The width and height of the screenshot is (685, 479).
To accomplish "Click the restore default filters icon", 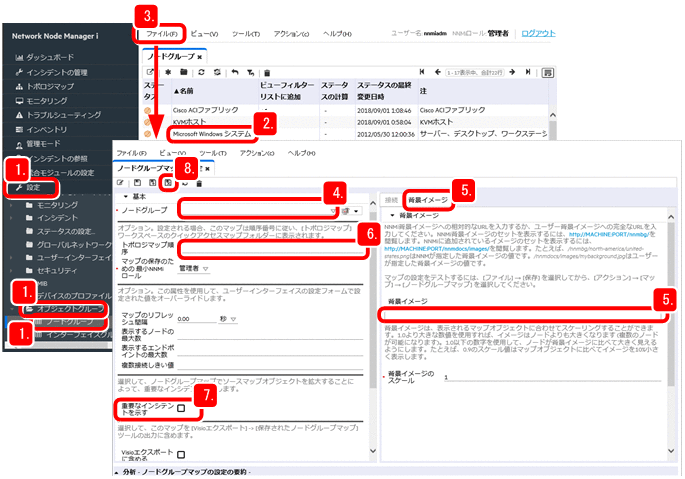I will click(250, 73).
